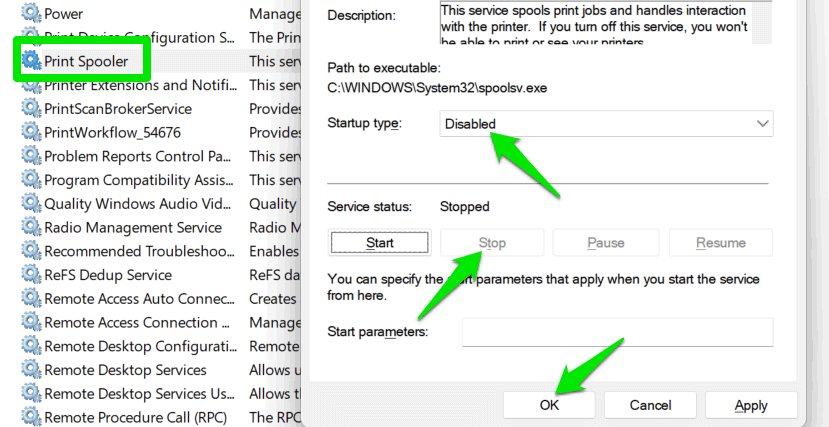
Task: Click gear icon for Program Compatibility Assistant
Action: pyautogui.click(x=32, y=180)
